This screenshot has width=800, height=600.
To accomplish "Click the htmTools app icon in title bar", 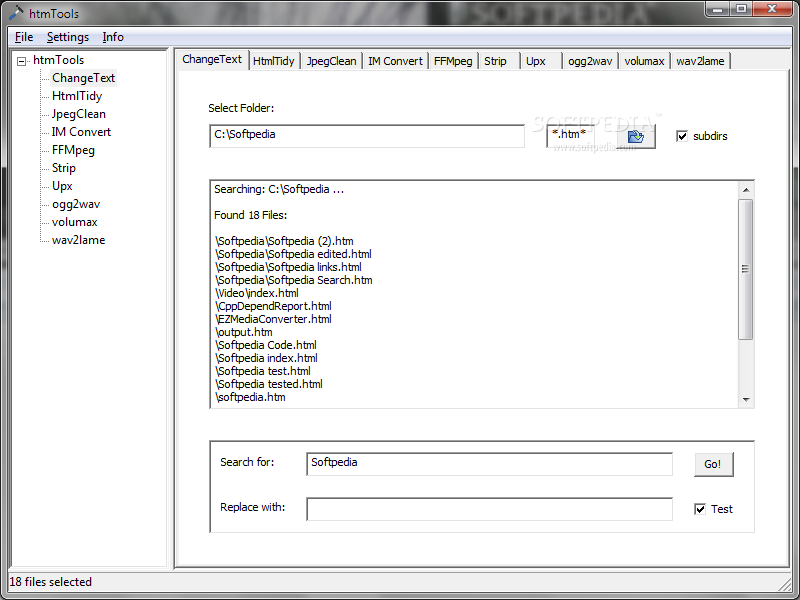I will [16, 13].
